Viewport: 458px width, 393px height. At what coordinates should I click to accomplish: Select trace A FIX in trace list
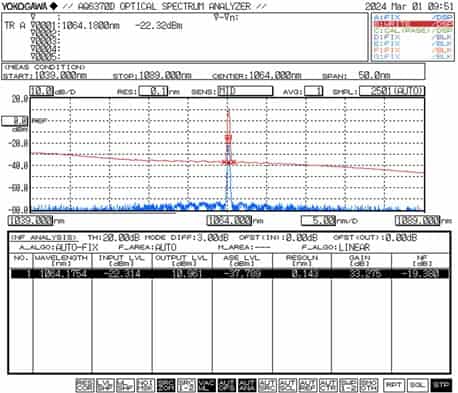[413, 17]
